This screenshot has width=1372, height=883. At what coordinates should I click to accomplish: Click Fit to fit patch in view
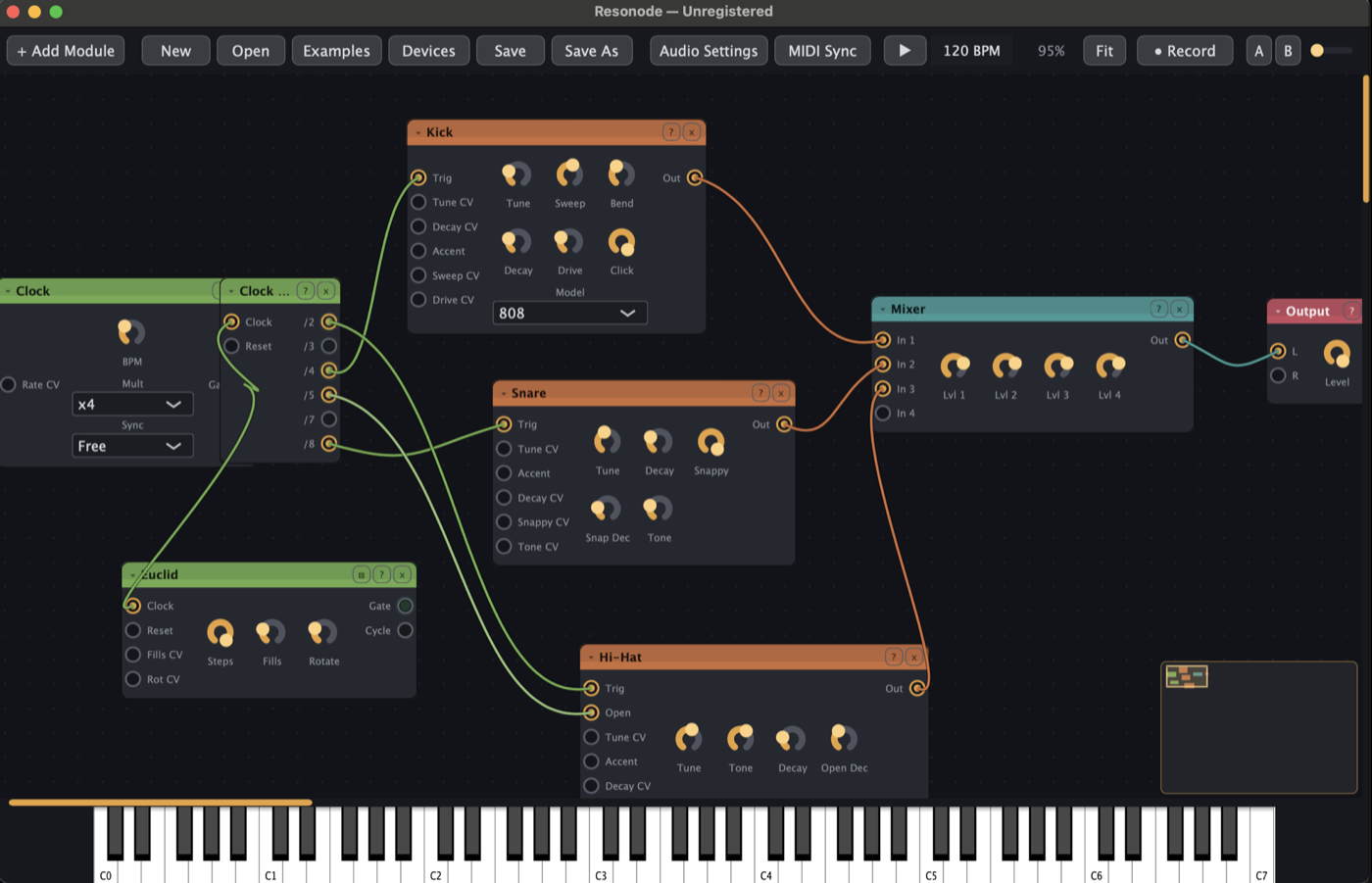[1104, 51]
